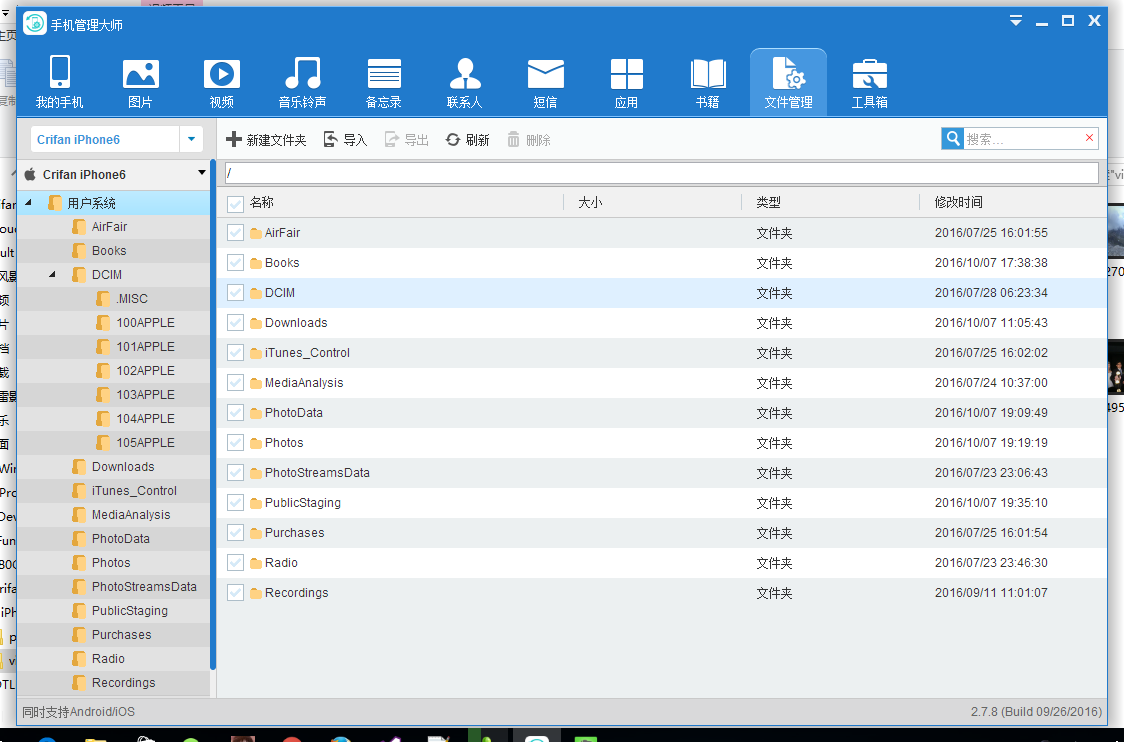The width and height of the screenshot is (1124, 742).
Task: Click Photos folder icon in file list
Action: pyautogui.click(x=256, y=443)
